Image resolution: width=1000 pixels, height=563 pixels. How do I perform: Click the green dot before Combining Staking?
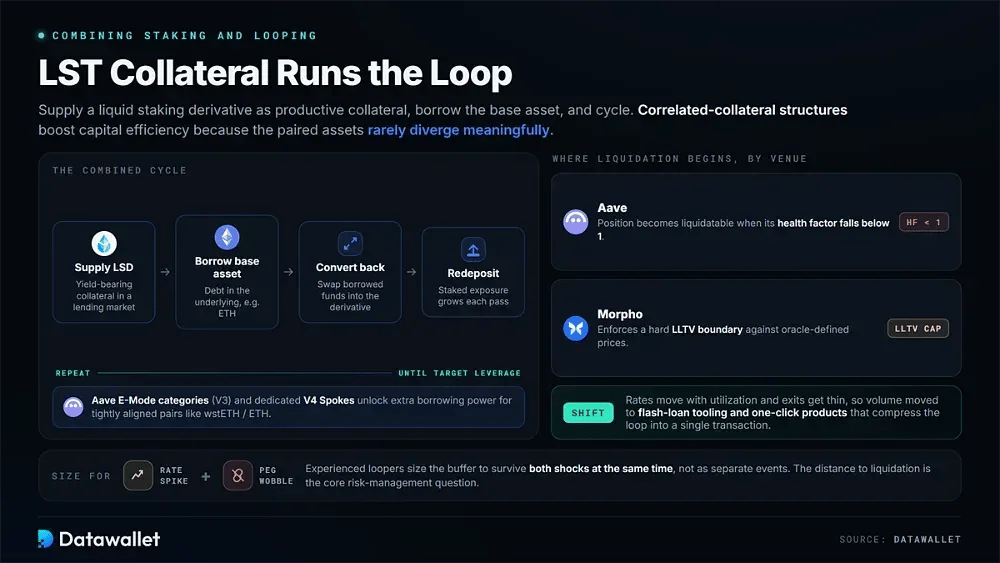[41, 36]
